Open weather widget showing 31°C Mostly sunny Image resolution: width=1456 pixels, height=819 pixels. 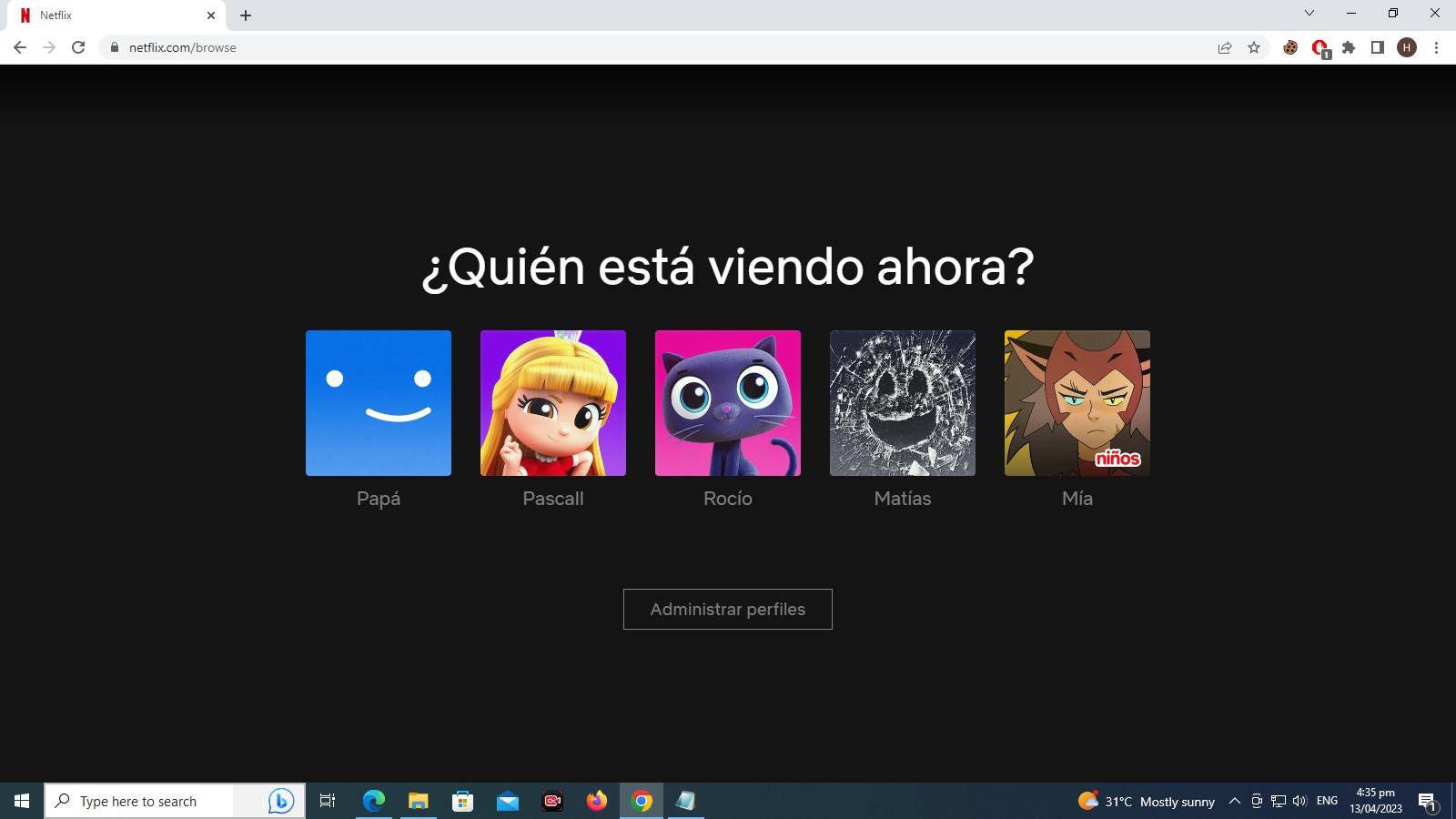(1147, 801)
